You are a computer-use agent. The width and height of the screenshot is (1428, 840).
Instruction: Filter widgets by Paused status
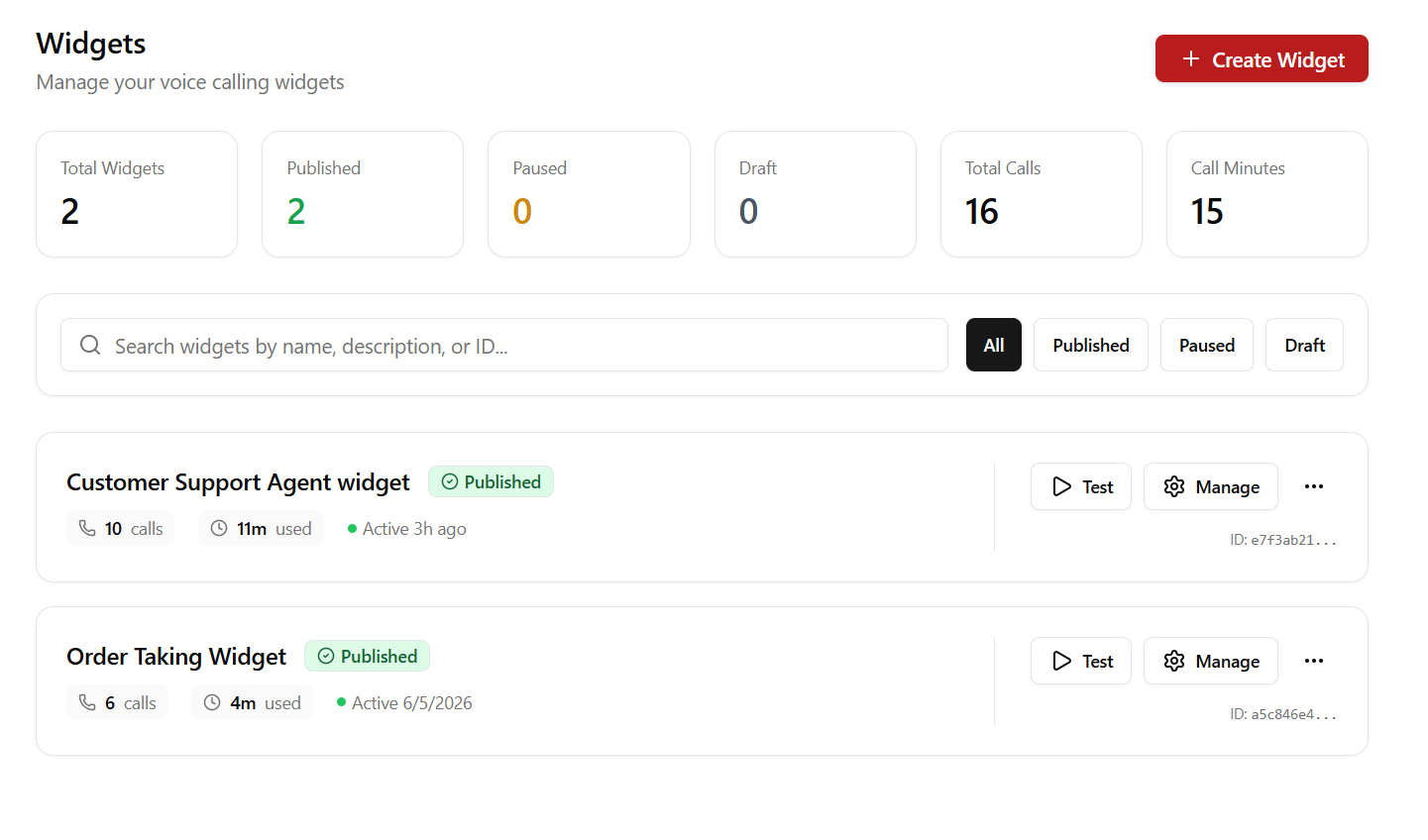[x=1207, y=345]
